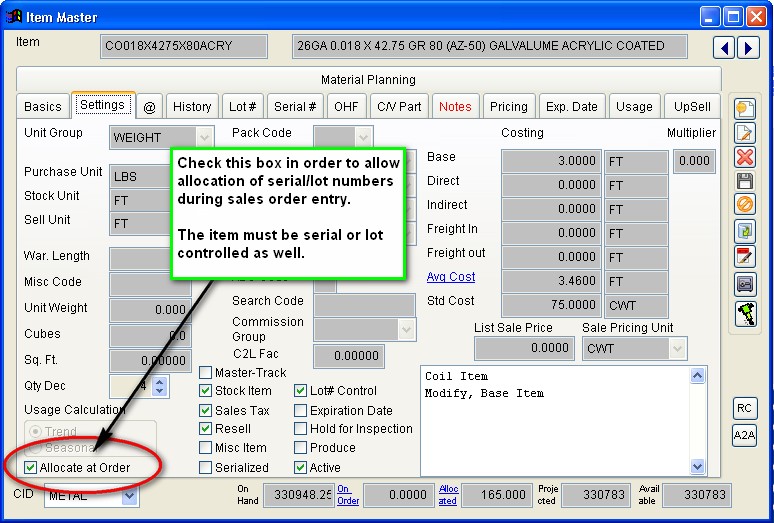This screenshot has width=774, height=523.
Task: Click the floppy disk save icon
Action: point(744,181)
